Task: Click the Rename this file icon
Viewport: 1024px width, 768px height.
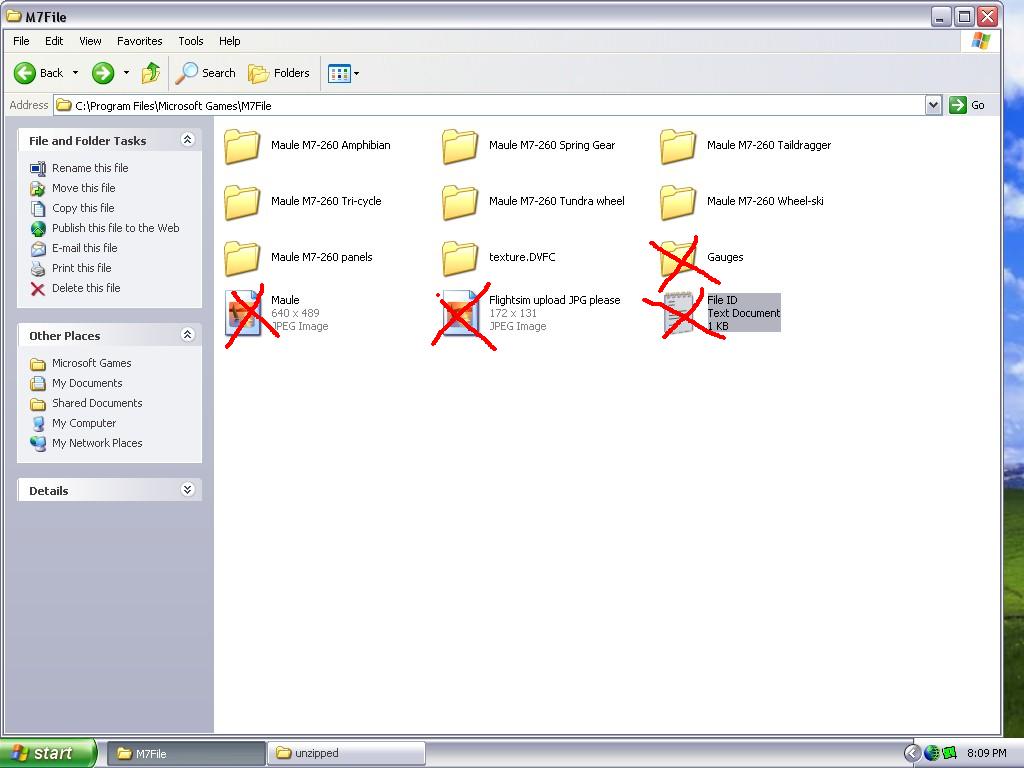Action: pos(38,168)
